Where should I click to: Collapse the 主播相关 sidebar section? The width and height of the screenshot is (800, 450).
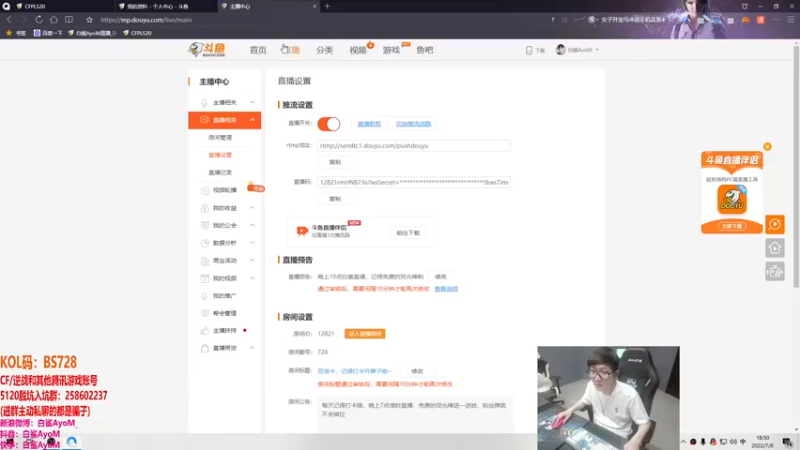point(252,103)
